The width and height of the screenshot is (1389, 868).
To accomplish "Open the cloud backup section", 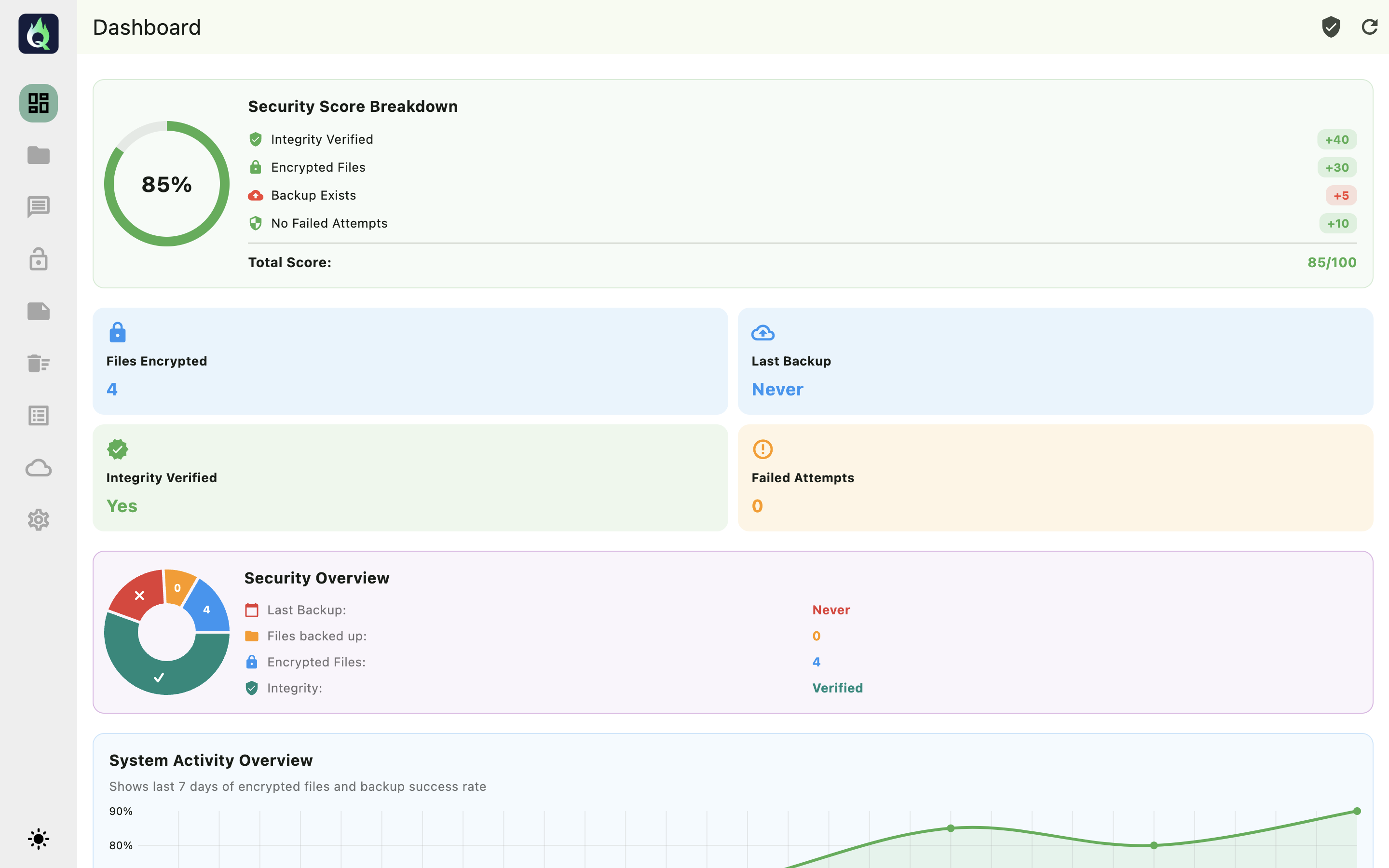I will (x=39, y=468).
